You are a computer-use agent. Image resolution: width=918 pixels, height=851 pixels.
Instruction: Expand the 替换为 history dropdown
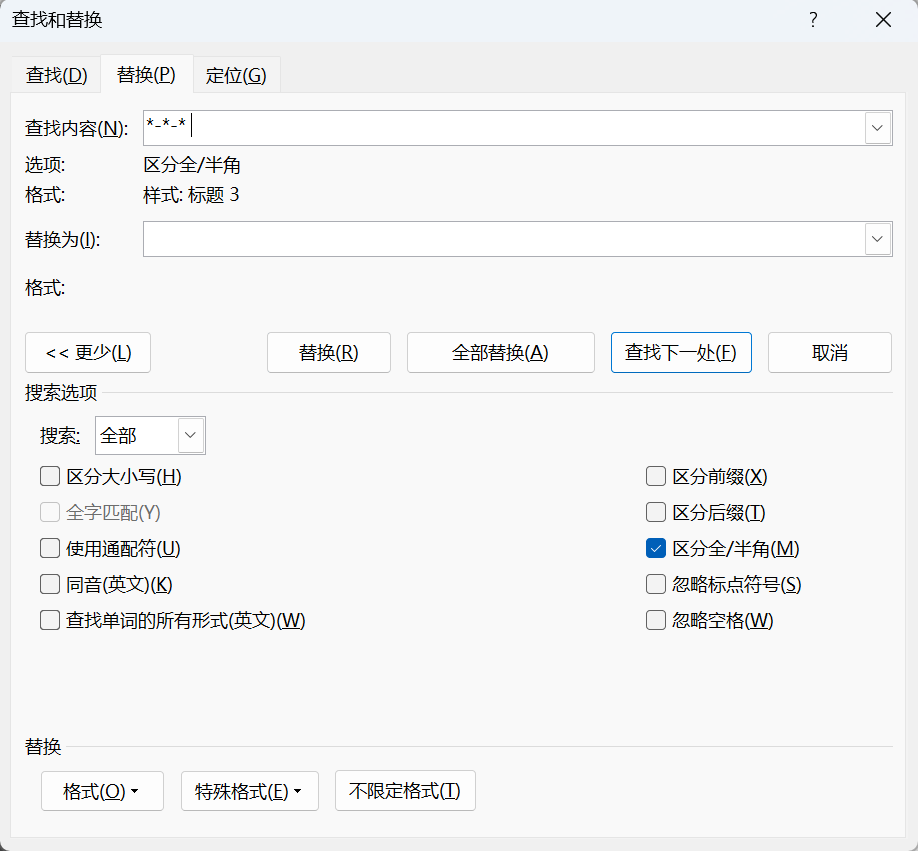[877, 239]
